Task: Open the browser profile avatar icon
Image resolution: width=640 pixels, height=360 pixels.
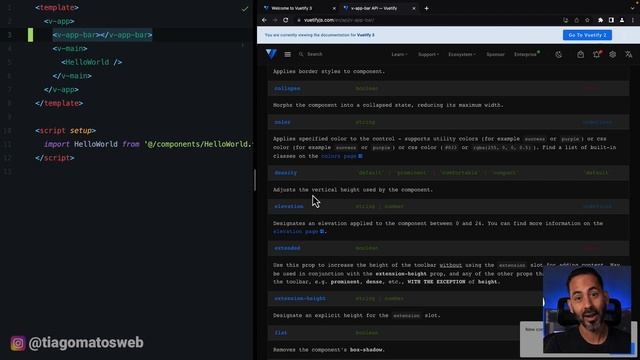Action: click(622, 20)
